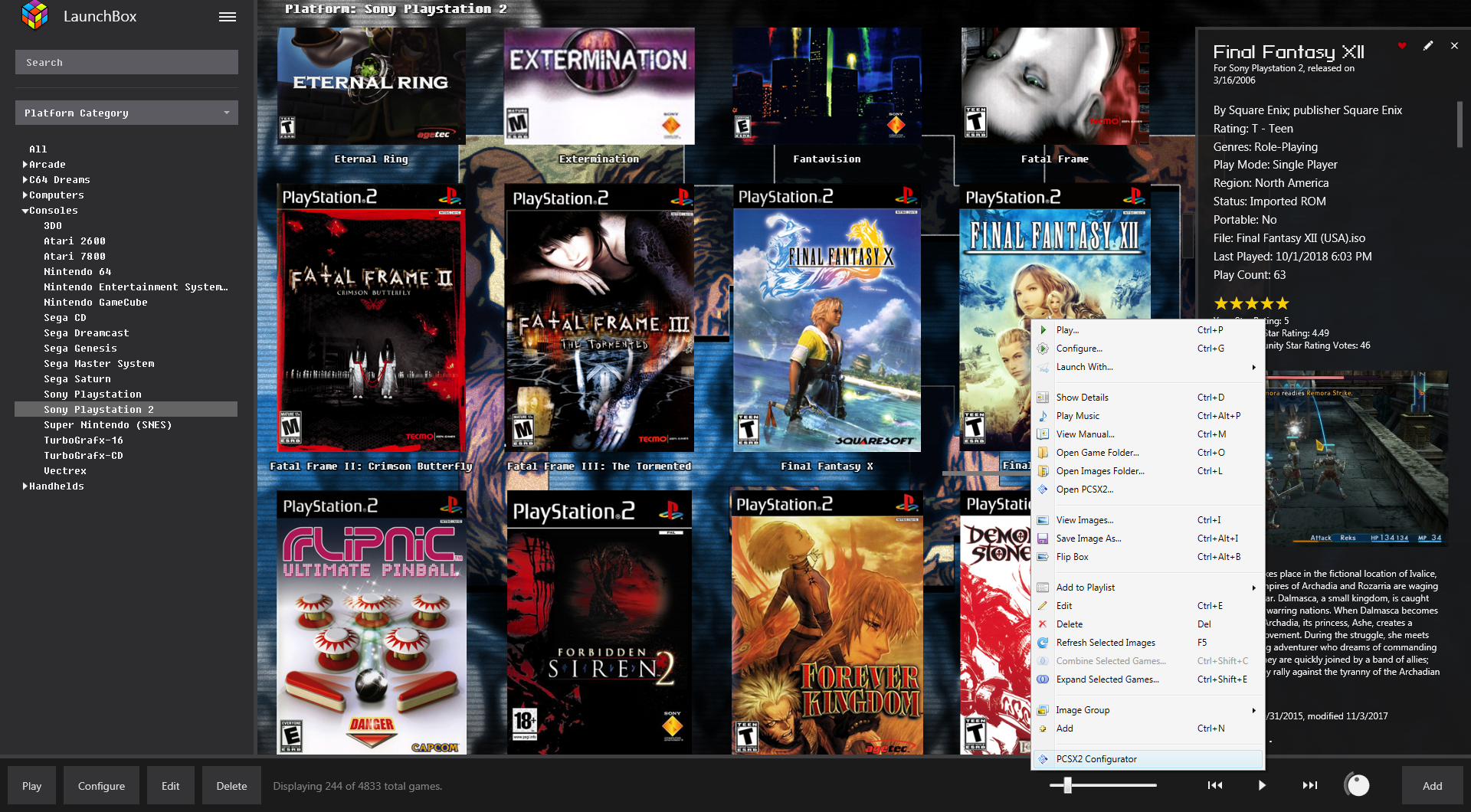Select TurboGrafx-16 platform
Viewport: 1471px width, 812px height.
pos(84,440)
